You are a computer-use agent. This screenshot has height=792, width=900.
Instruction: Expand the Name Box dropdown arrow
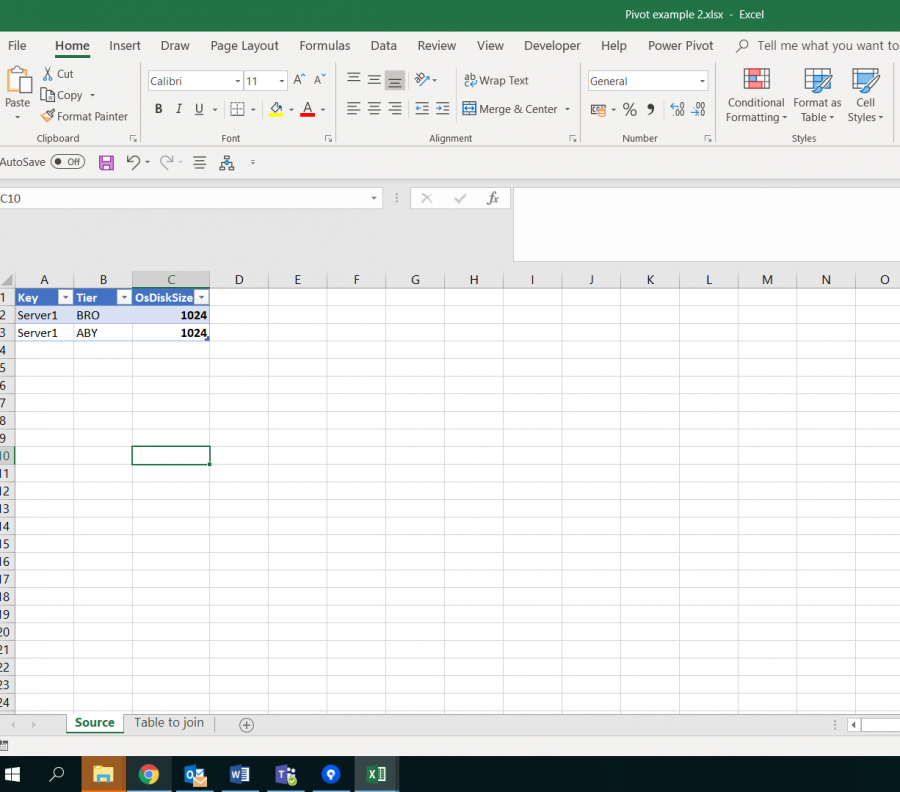point(374,199)
